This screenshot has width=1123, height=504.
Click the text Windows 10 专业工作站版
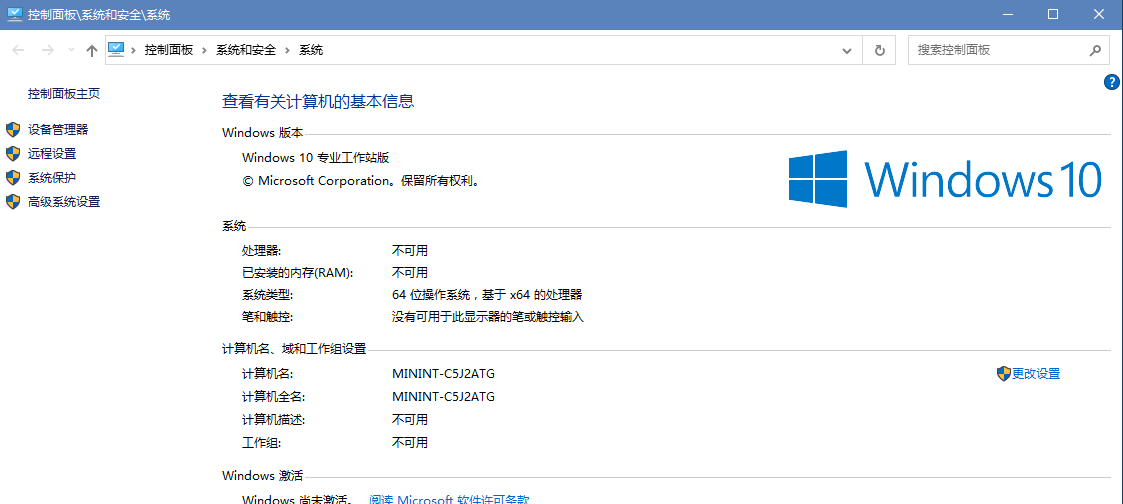coord(315,158)
